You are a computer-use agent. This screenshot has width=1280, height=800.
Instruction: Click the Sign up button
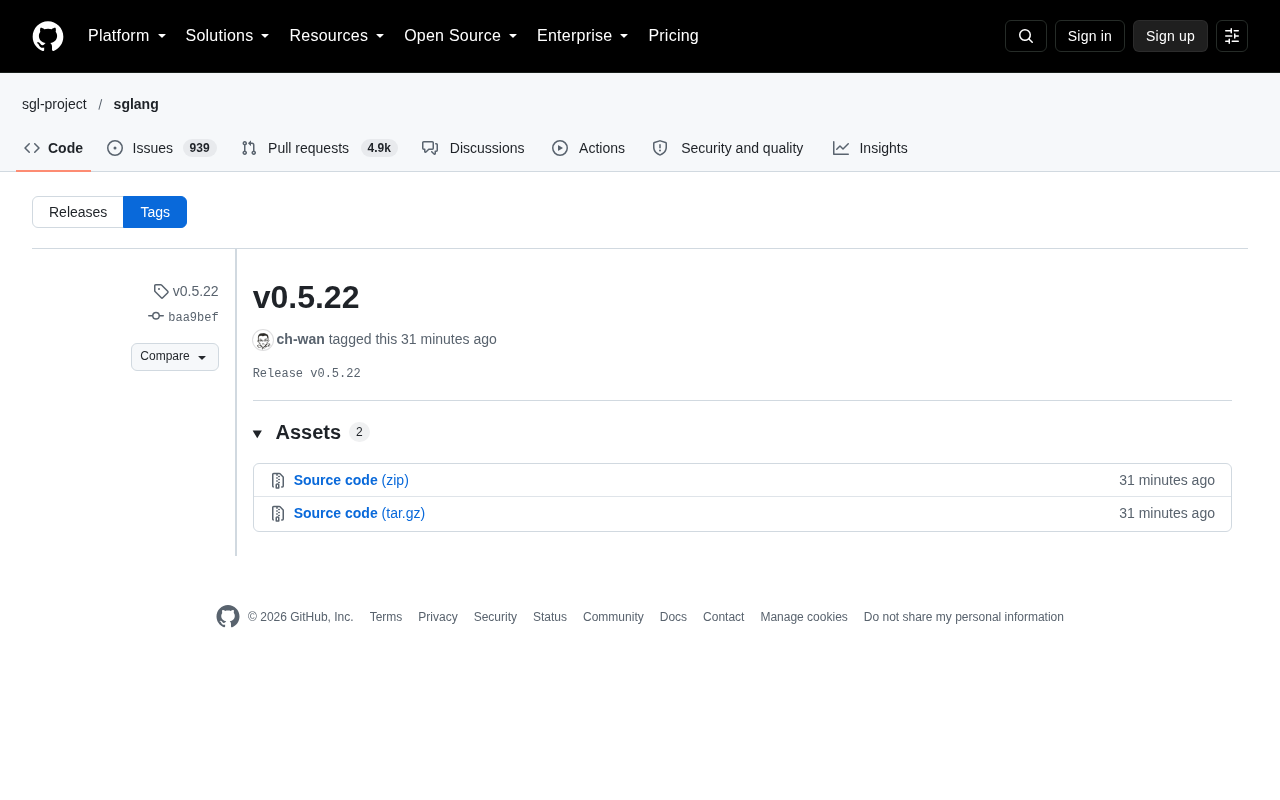[1170, 36]
